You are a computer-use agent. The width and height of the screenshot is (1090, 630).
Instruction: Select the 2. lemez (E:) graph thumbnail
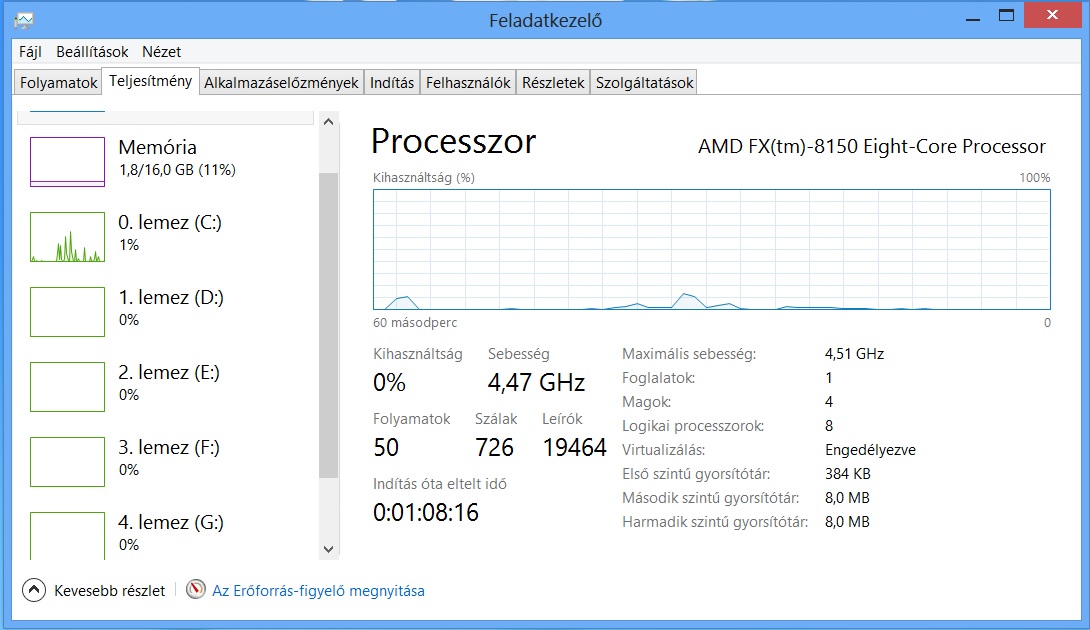67,387
